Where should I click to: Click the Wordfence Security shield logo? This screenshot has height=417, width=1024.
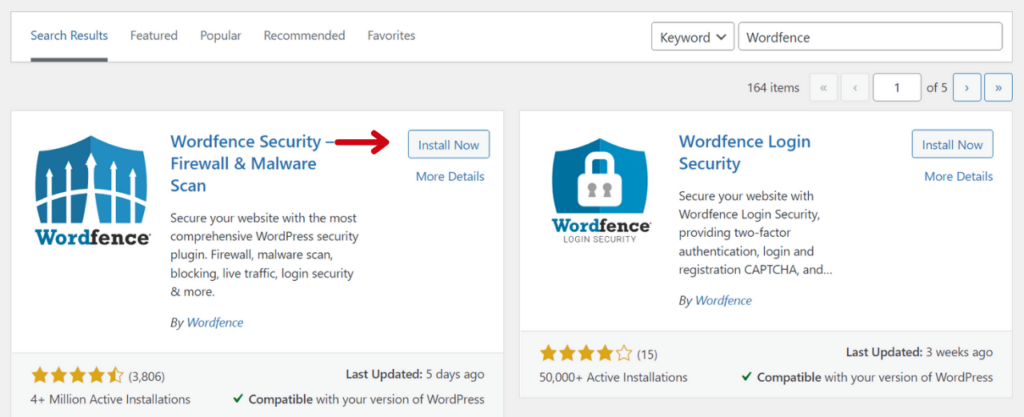click(x=92, y=191)
